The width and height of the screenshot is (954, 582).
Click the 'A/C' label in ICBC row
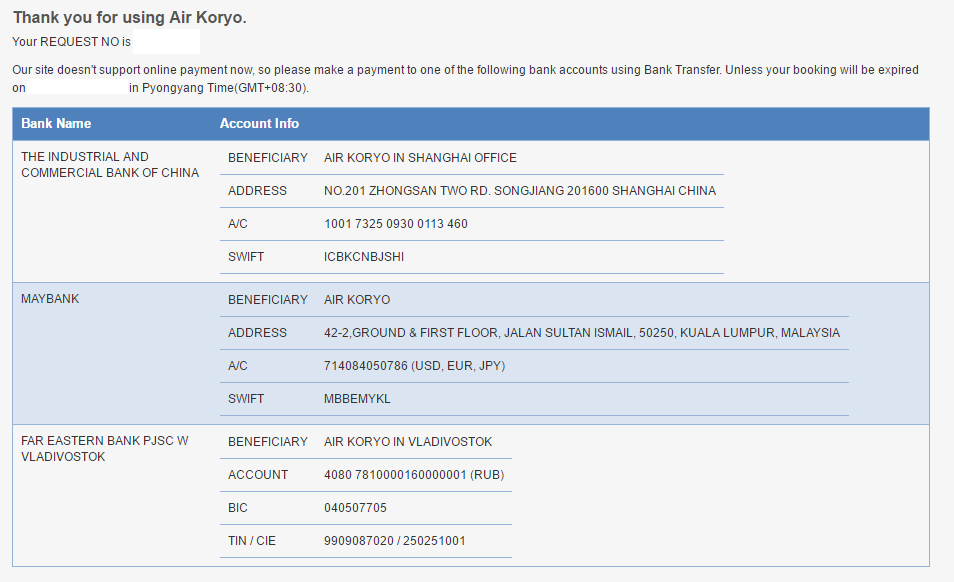(238, 224)
